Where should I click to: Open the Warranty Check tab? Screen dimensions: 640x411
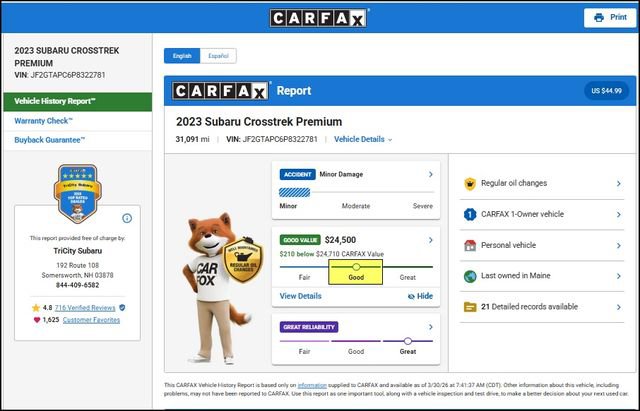coord(46,121)
